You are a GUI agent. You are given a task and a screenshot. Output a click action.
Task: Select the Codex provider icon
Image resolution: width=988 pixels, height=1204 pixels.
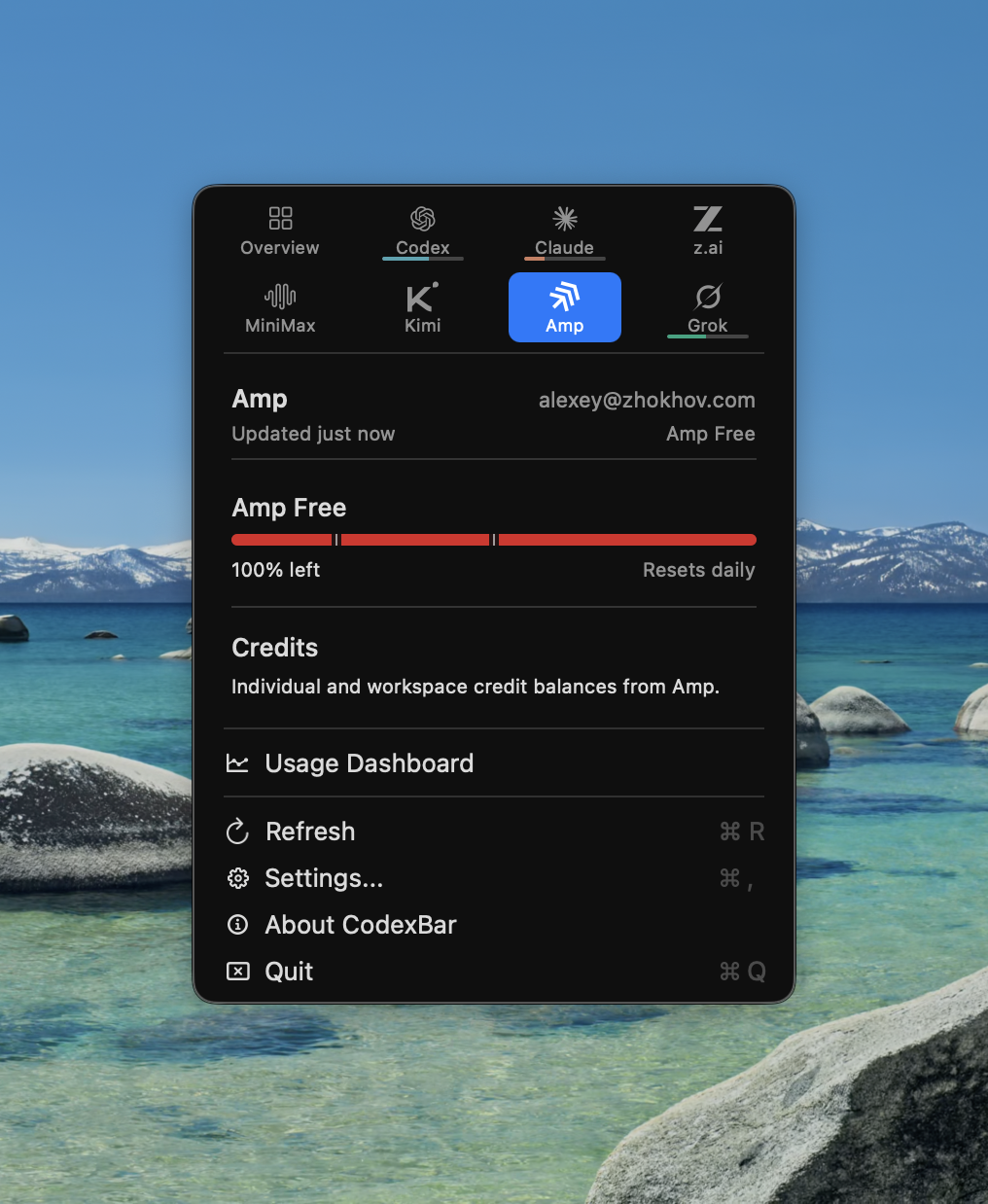(423, 218)
